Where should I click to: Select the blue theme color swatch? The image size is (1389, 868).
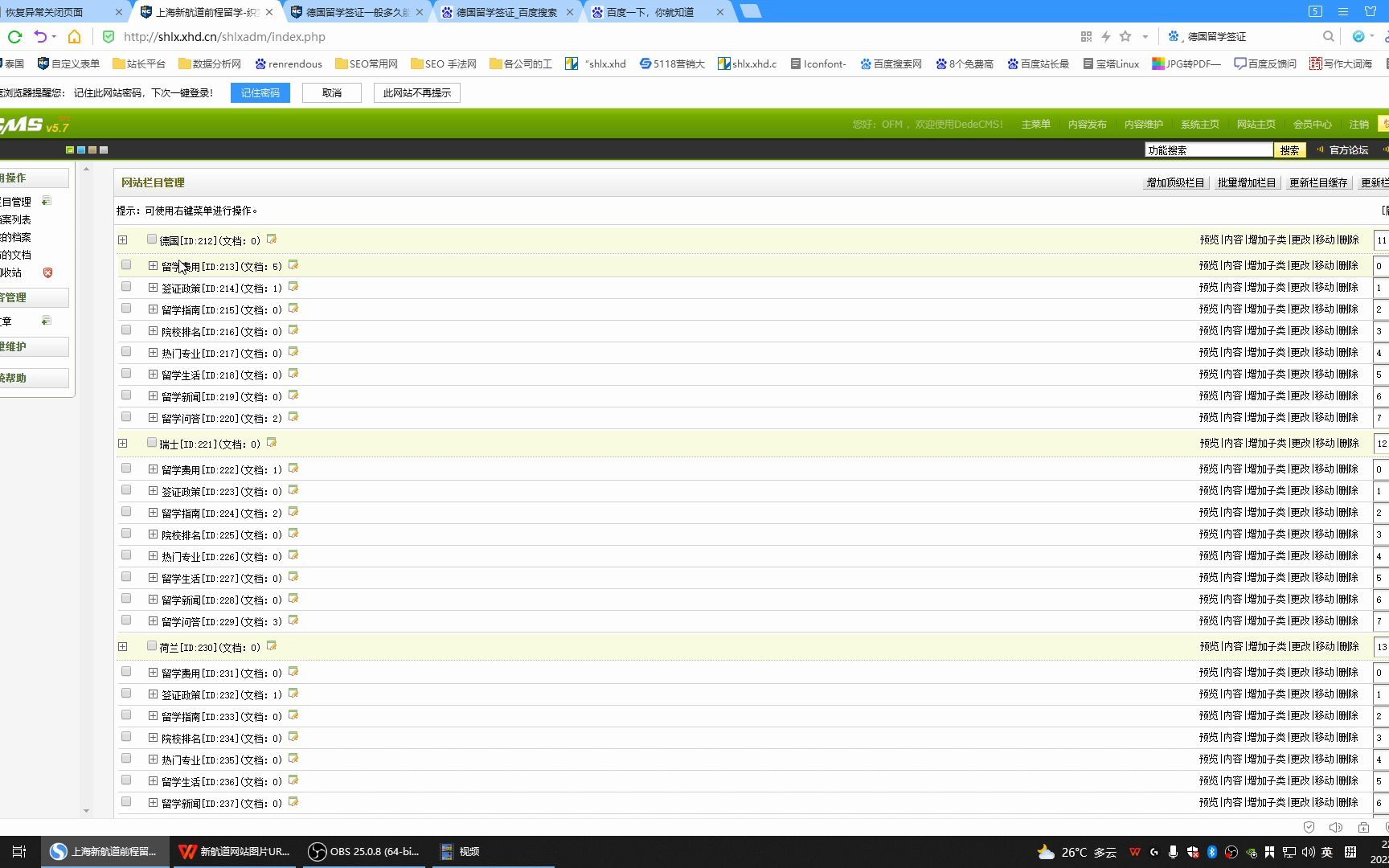[x=81, y=149]
